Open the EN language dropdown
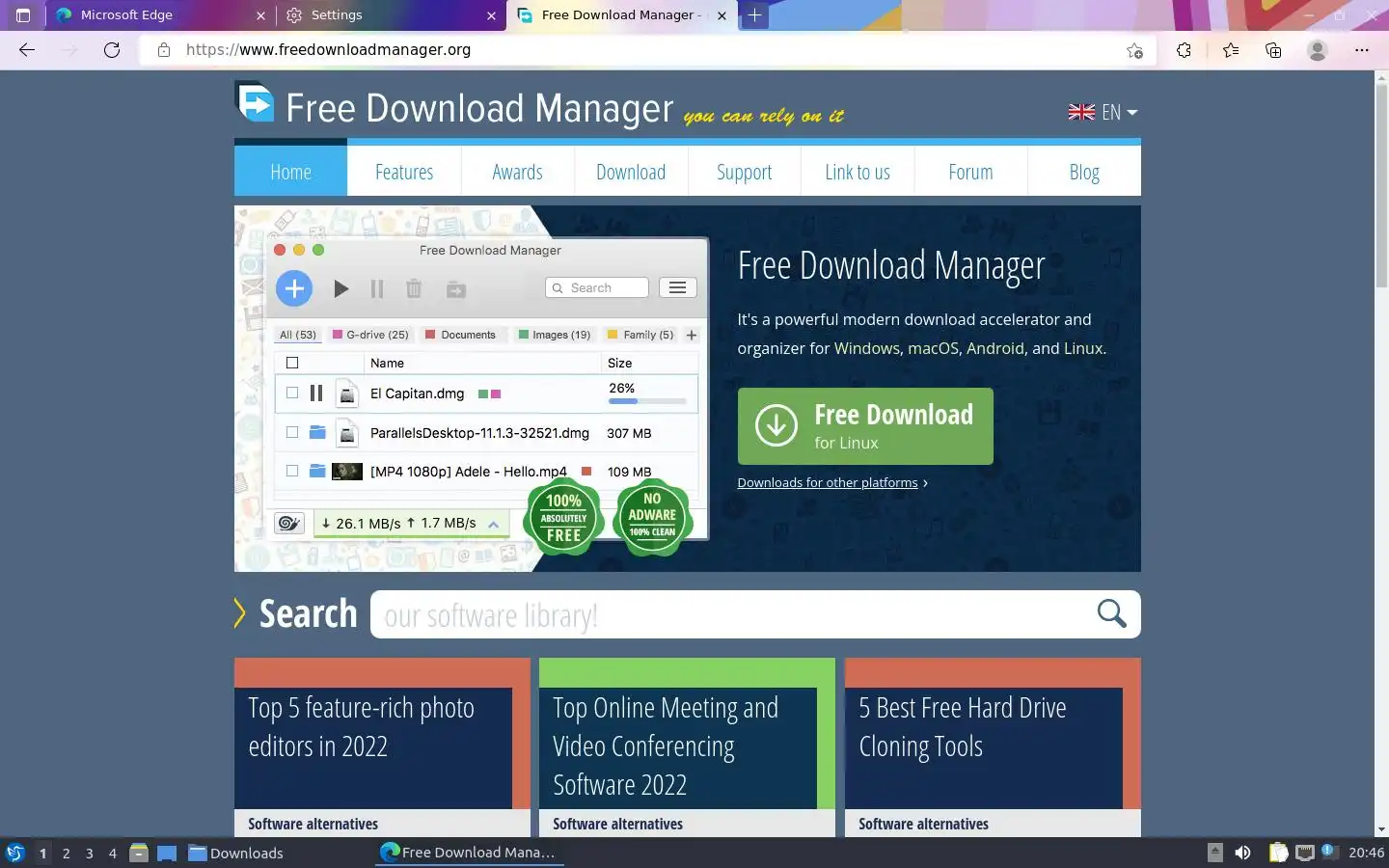This screenshot has width=1389, height=868. [1119, 112]
